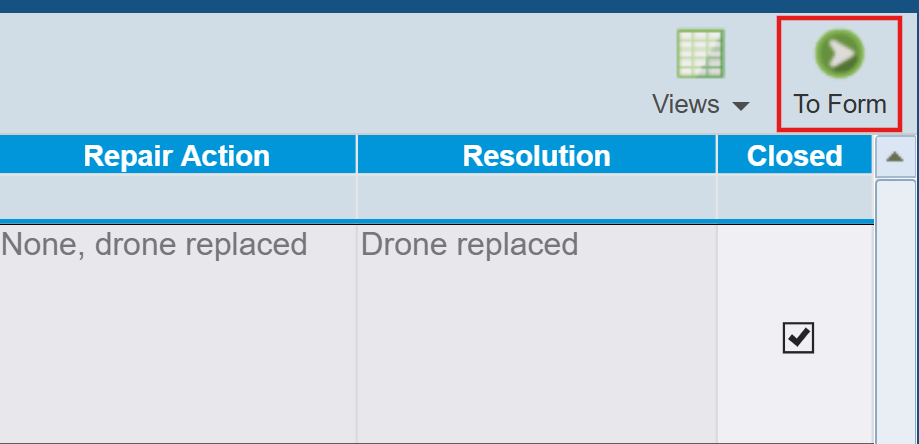Click the scroll up arrow button
919x444 pixels.
[895, 156]
